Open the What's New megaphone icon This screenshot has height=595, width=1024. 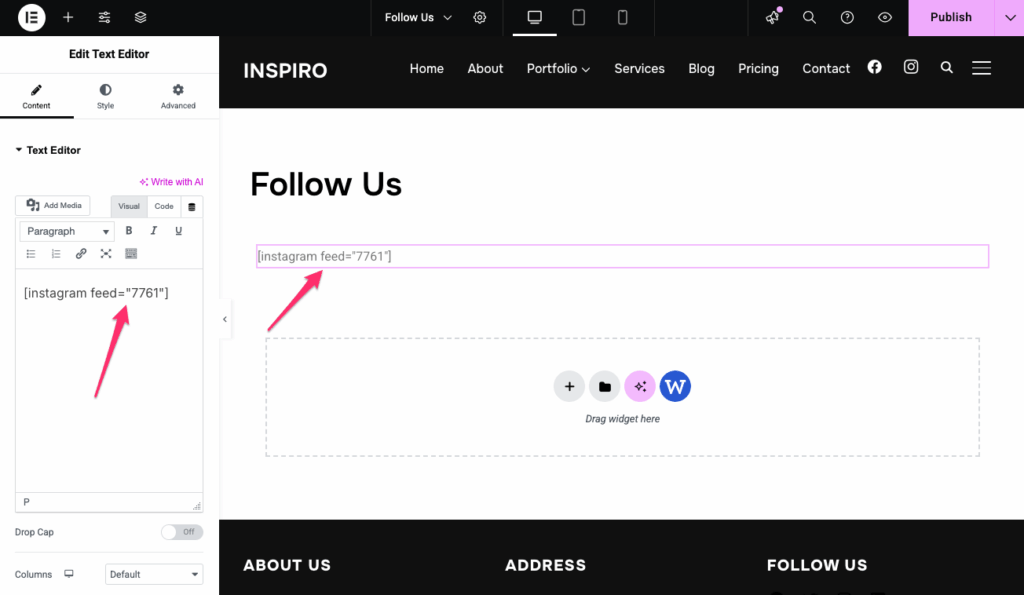point(772,18)
